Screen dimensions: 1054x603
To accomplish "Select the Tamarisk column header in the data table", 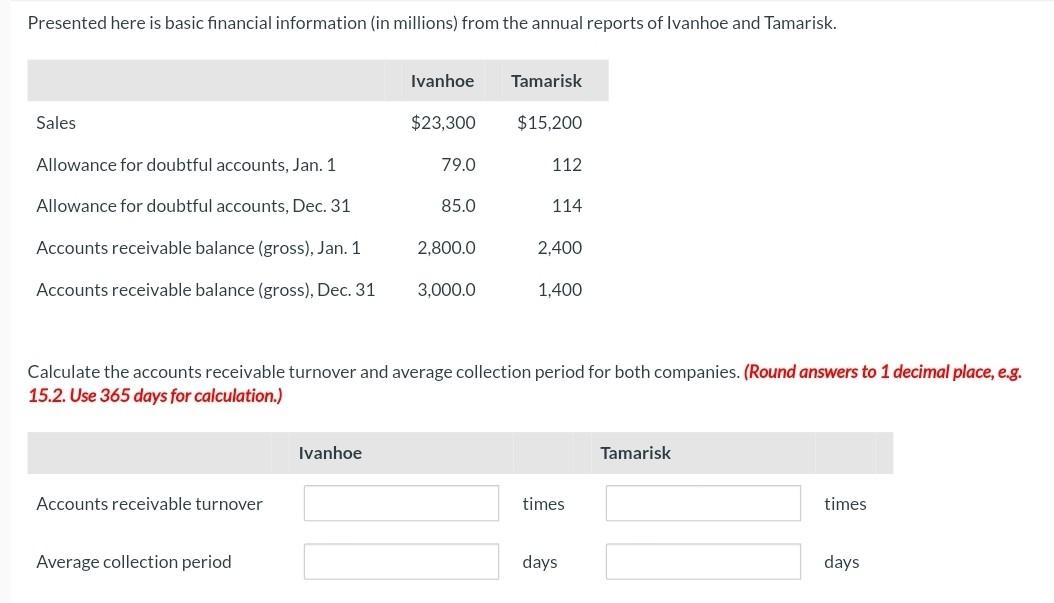I will [546, 81].
